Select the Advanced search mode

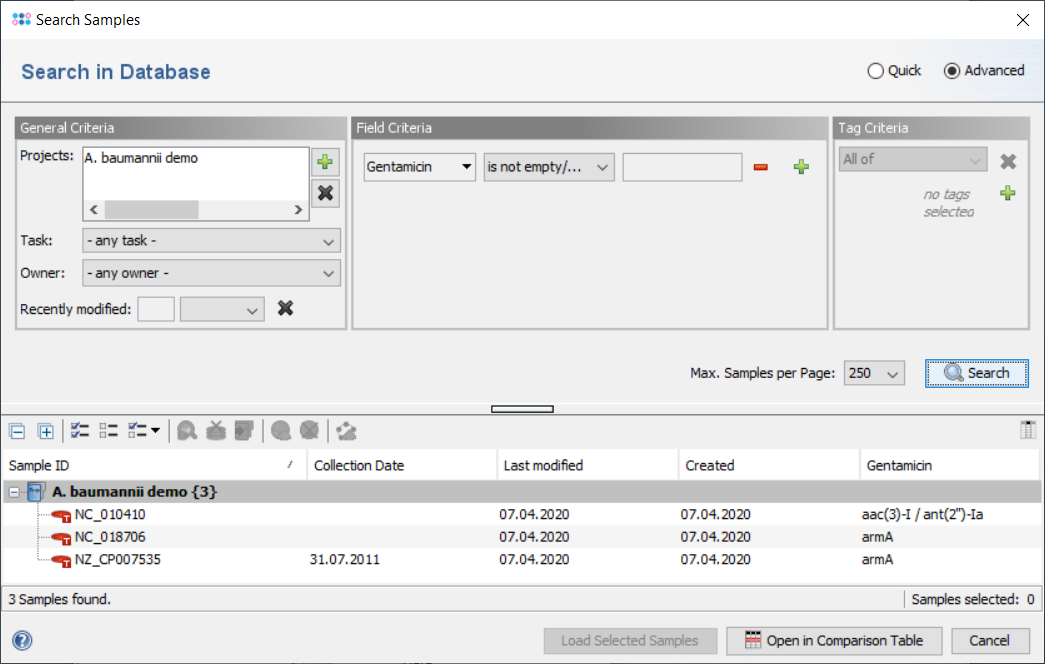tap(952, 71)
